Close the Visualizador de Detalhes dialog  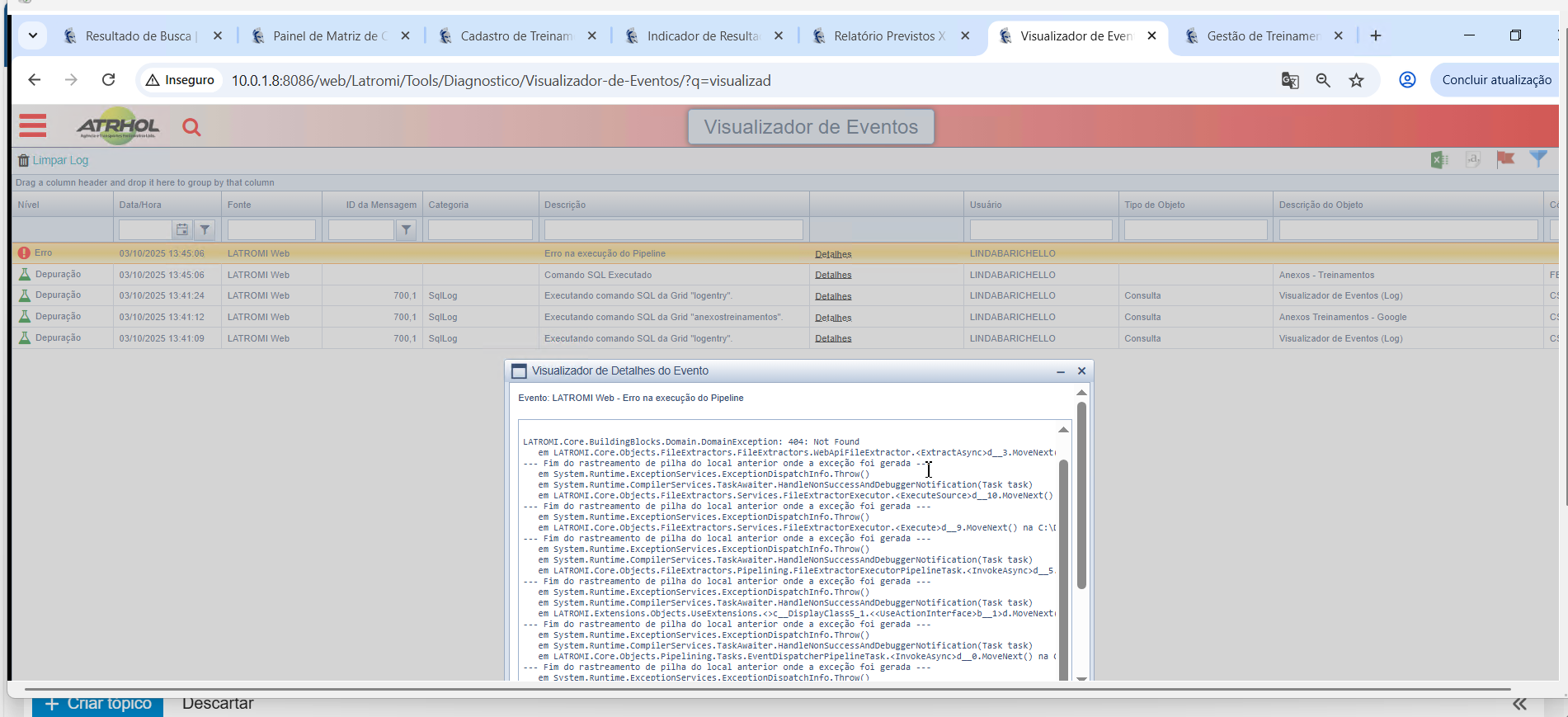(x=1081, y=371)
